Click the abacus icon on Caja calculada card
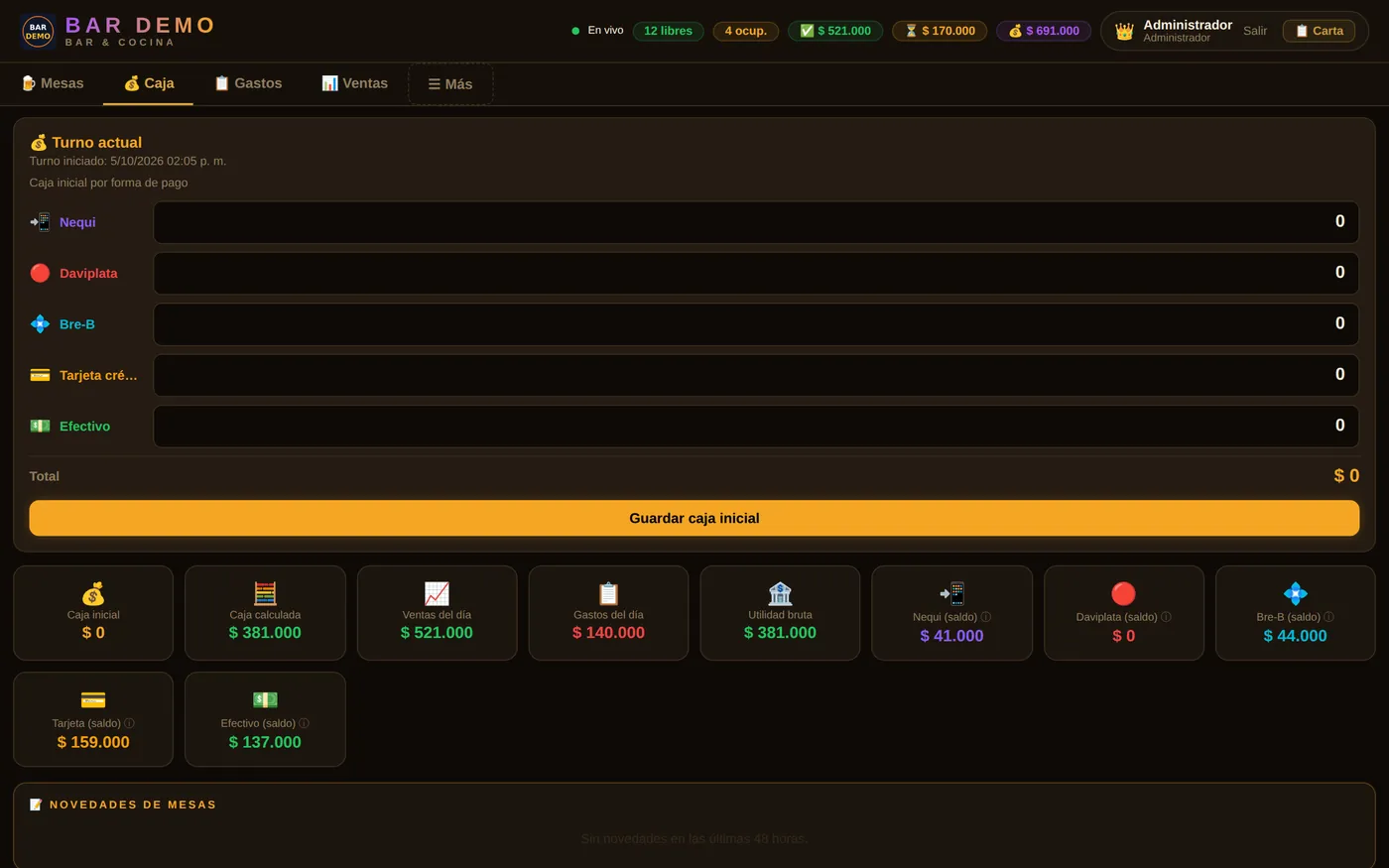 265,593
